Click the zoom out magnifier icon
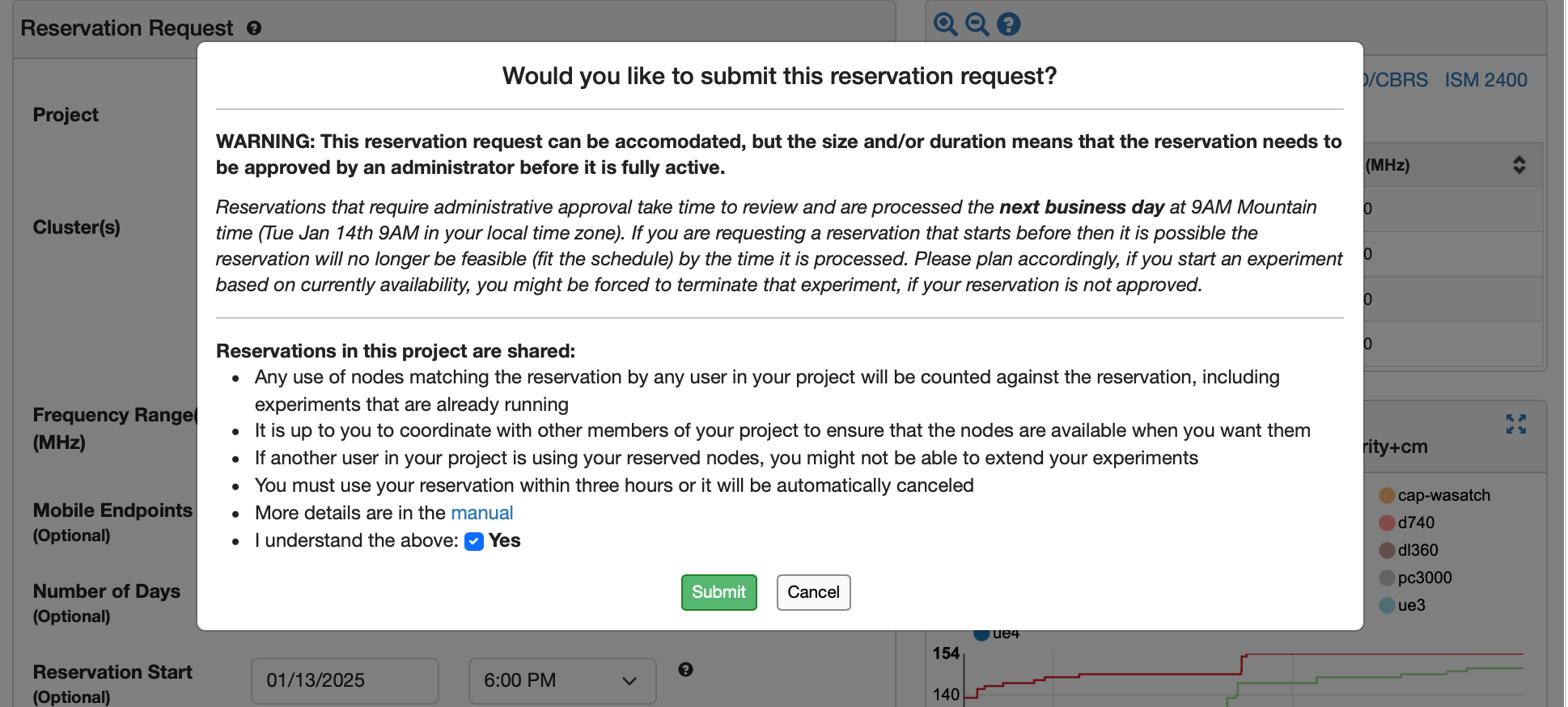 977,24
